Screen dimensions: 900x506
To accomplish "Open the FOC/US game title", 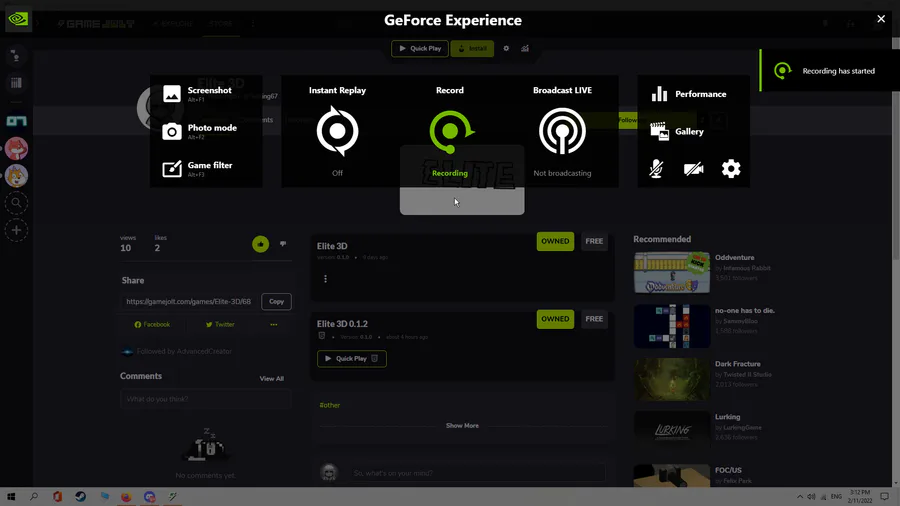I will point(728,470).
